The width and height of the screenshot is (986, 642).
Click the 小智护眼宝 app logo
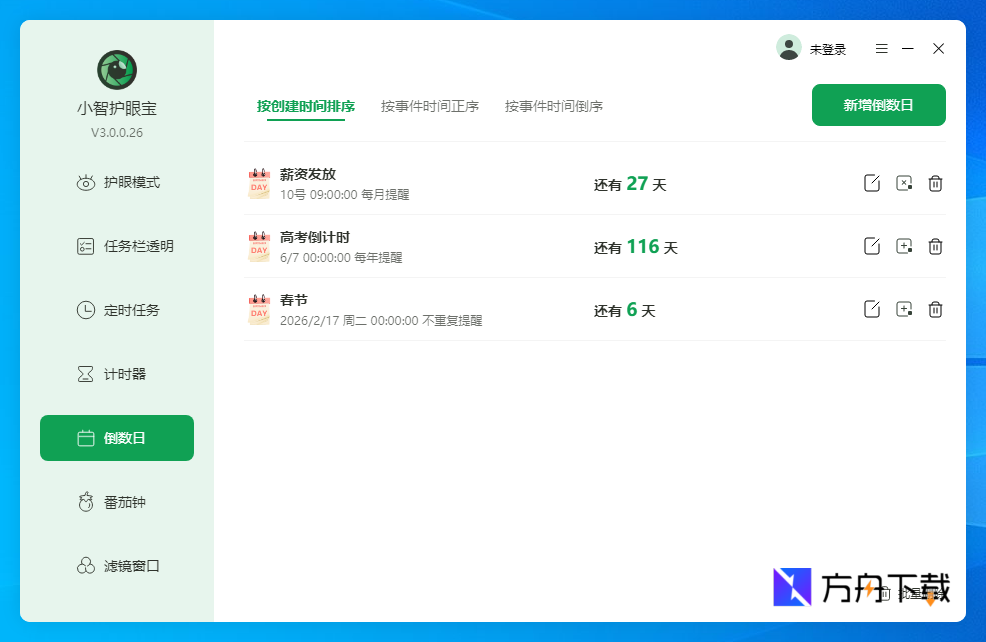coord(116,70)
